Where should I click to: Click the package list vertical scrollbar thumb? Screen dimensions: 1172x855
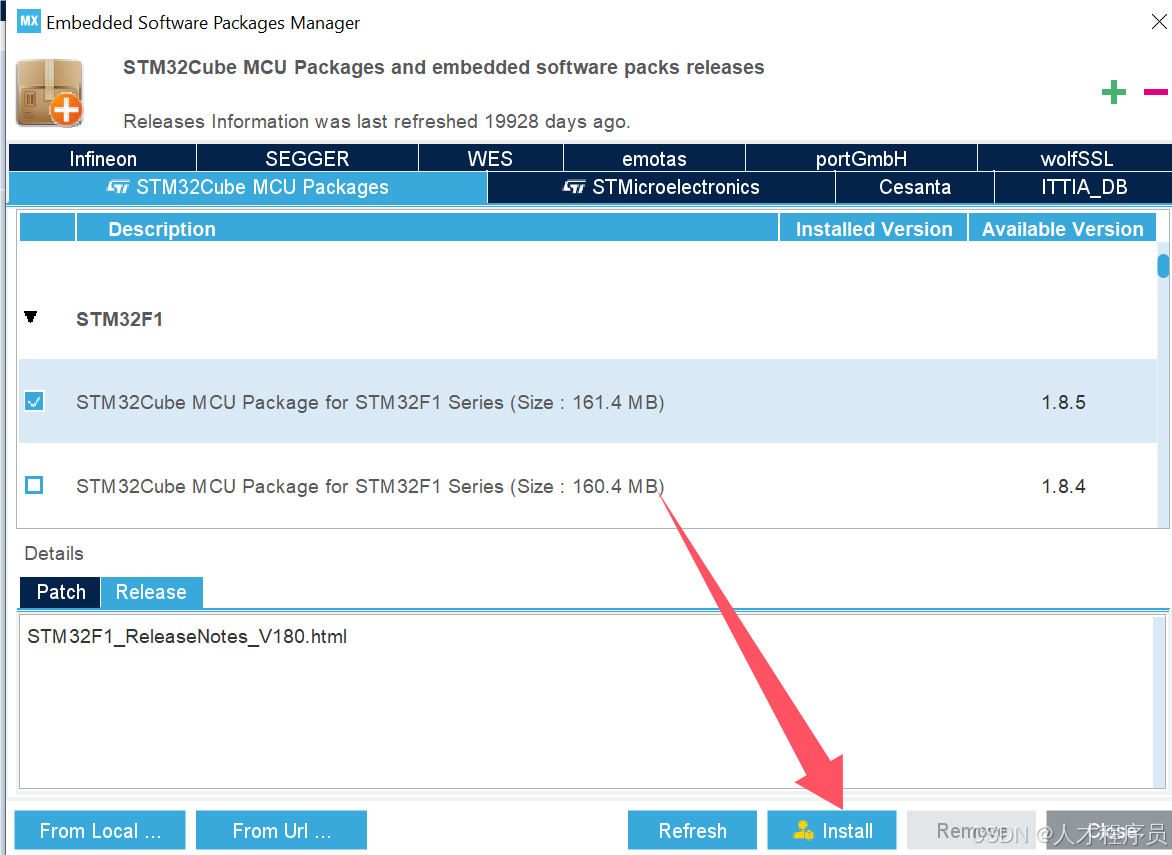click(1162, 266)
